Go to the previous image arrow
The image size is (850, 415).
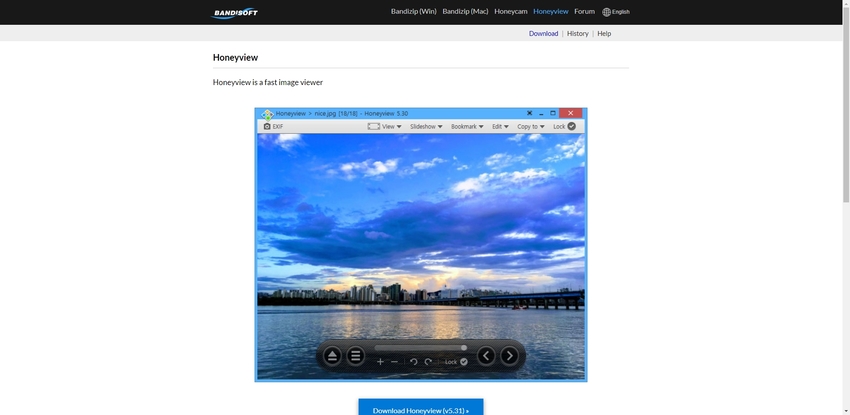(486, 356)
